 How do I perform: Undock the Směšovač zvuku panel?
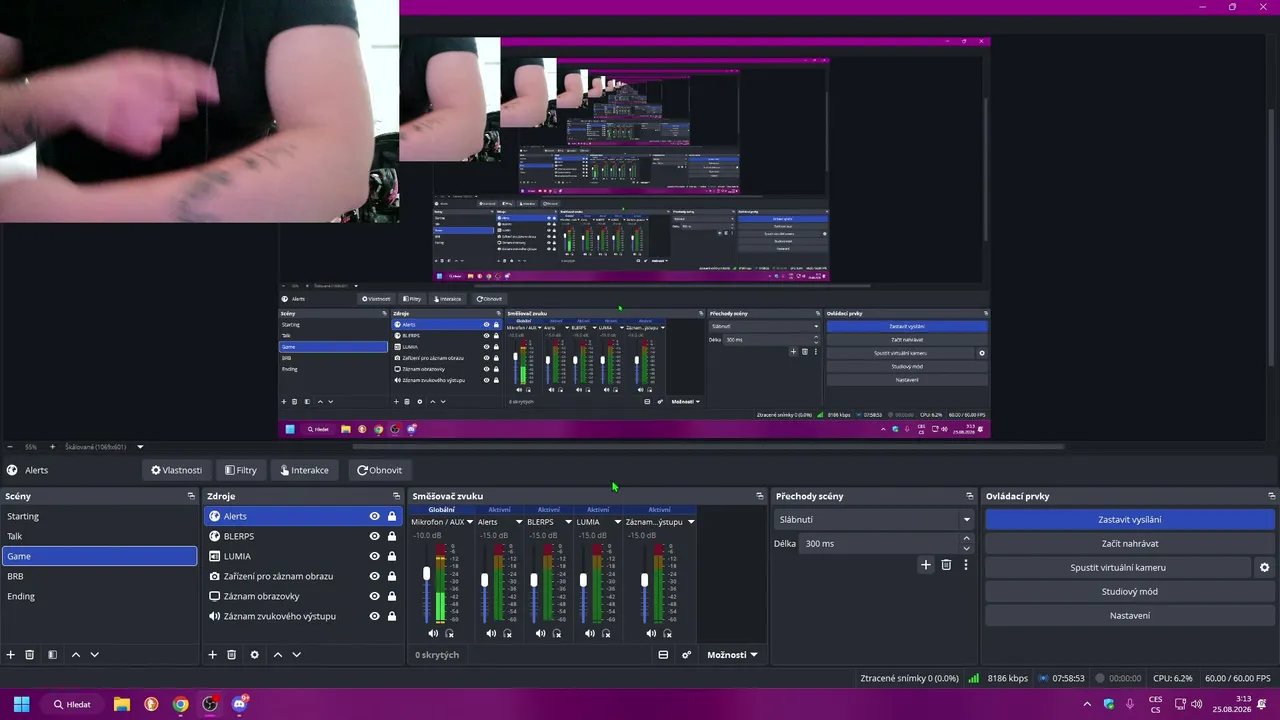point(760,496)
